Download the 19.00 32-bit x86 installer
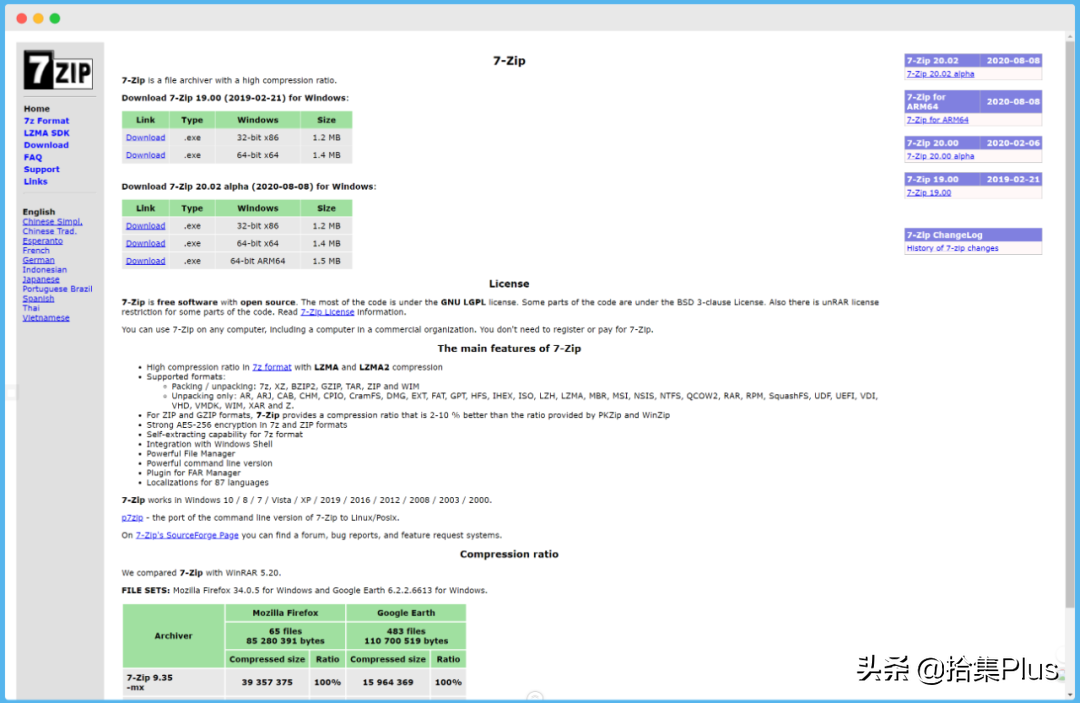The image size is (1080, 703). [x=145, y=138]
